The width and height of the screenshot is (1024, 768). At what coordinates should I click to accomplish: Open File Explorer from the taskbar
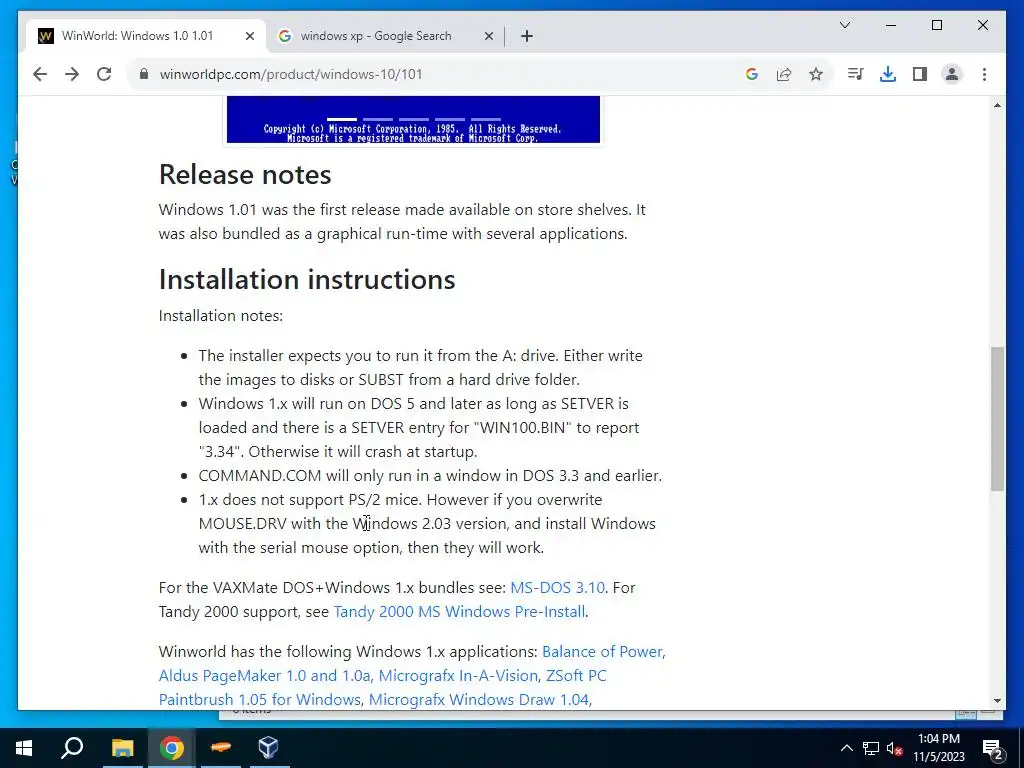click(122, 748)
